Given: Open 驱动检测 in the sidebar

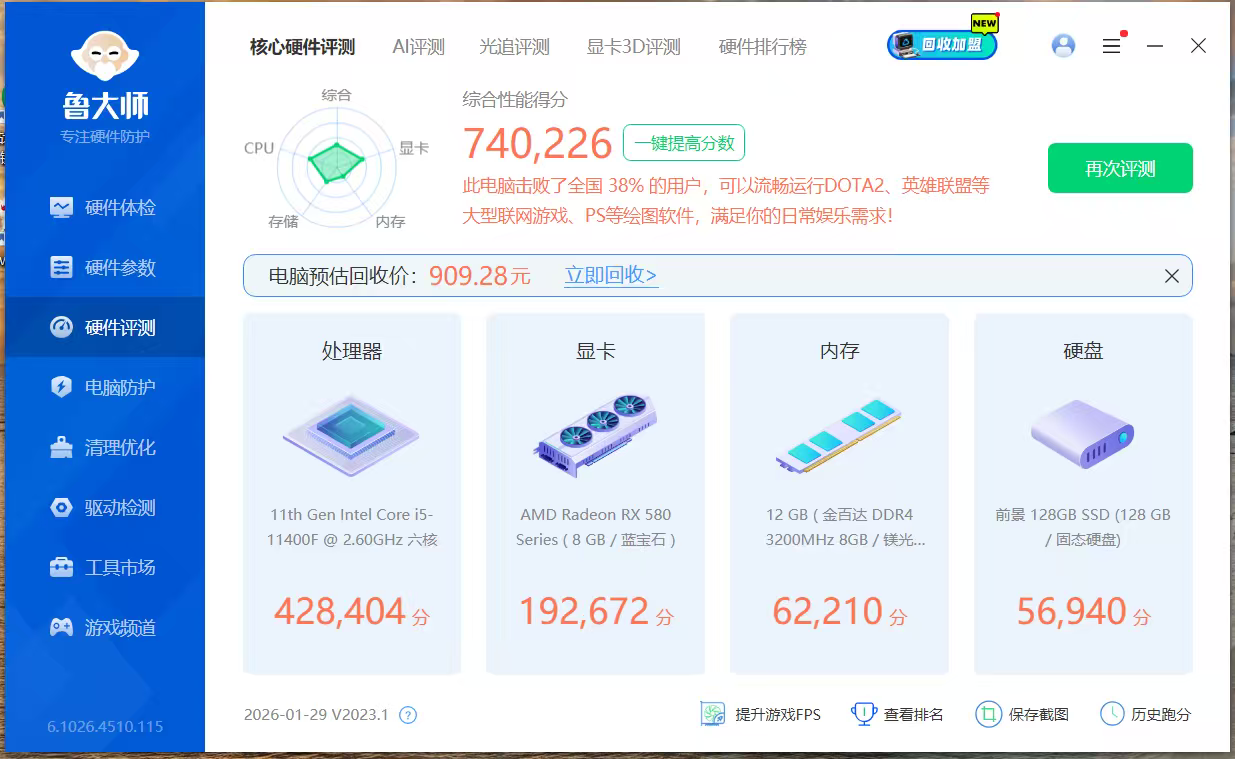Looking at the screenshot, I should (104, 508).
